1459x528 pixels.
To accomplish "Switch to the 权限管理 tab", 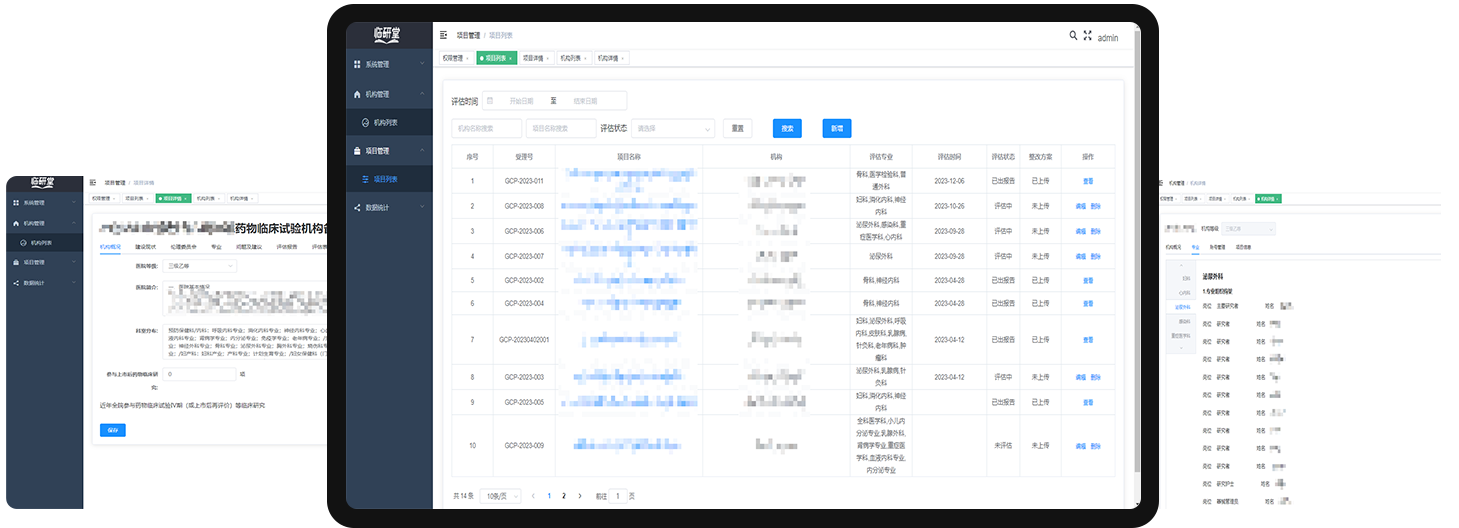I will pos(455,58).
